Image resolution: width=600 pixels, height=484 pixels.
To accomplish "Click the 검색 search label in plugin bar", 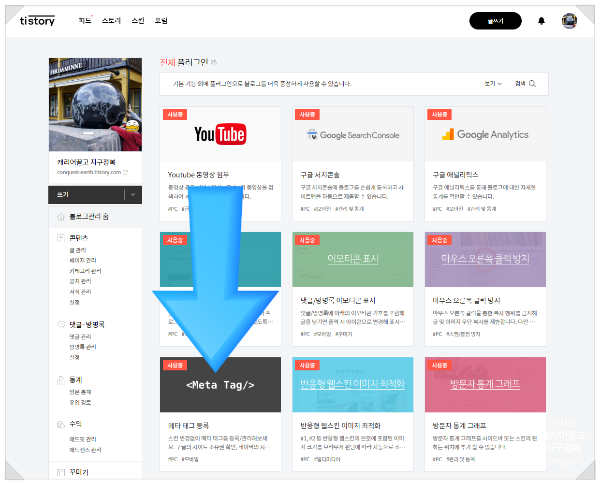I will [520, 83].
